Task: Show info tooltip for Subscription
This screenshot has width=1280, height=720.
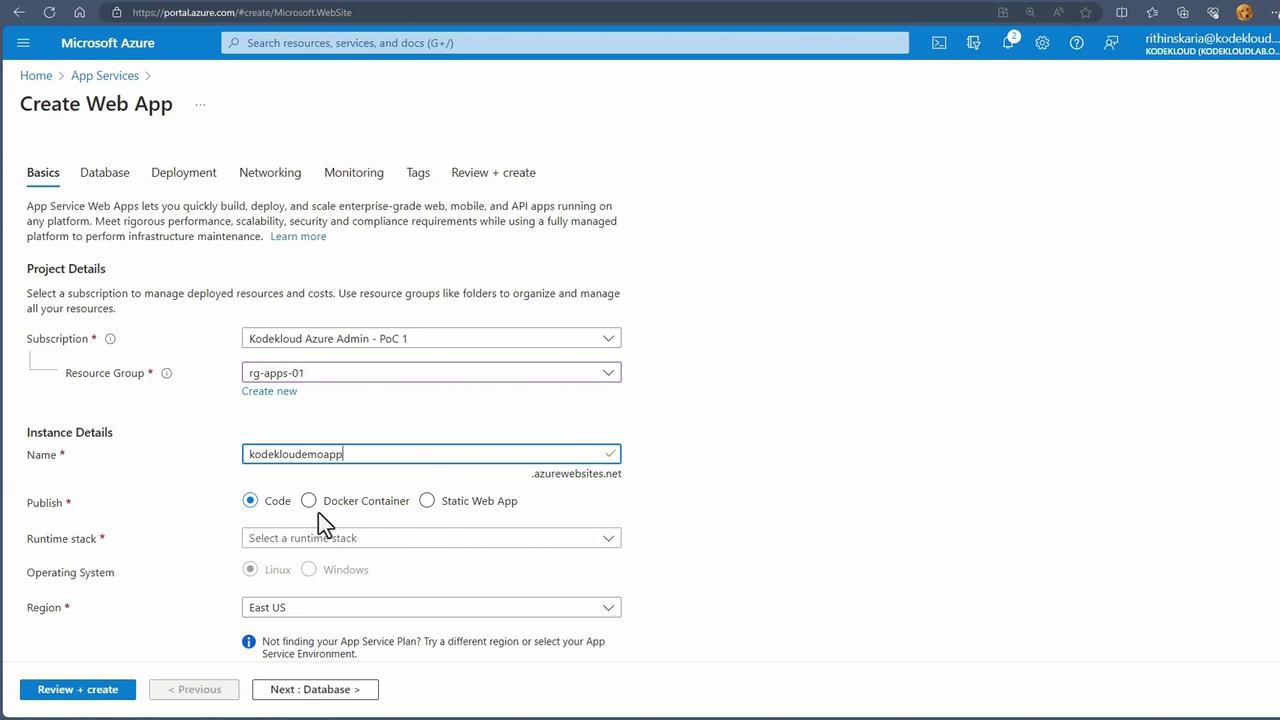Action: click(110, 339)
